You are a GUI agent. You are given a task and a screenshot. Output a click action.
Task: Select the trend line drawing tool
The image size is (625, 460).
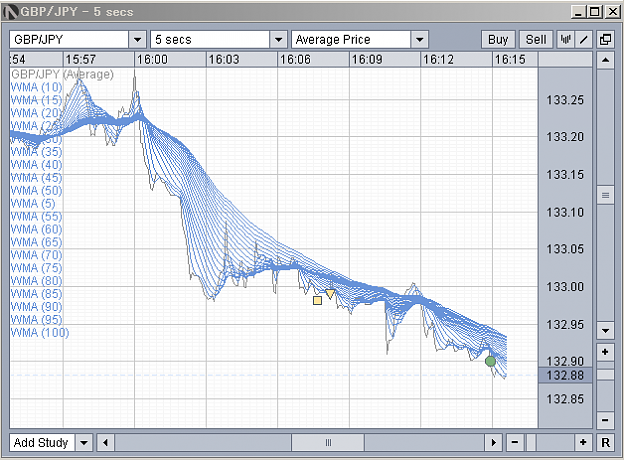(x=584, y=39)
